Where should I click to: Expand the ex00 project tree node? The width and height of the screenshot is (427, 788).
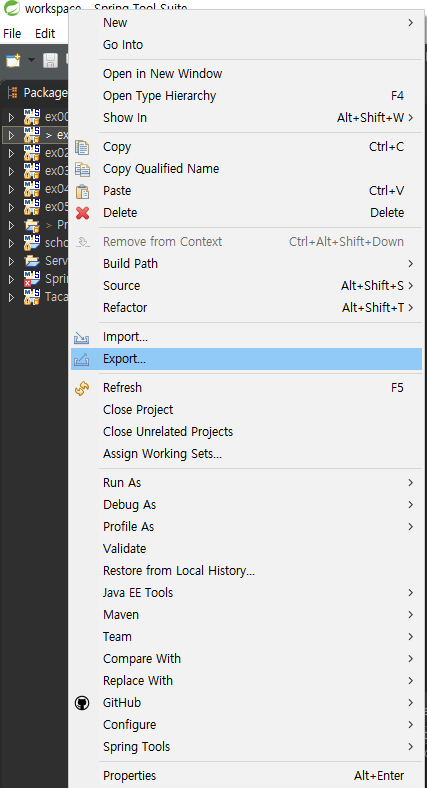click(11, 118)
